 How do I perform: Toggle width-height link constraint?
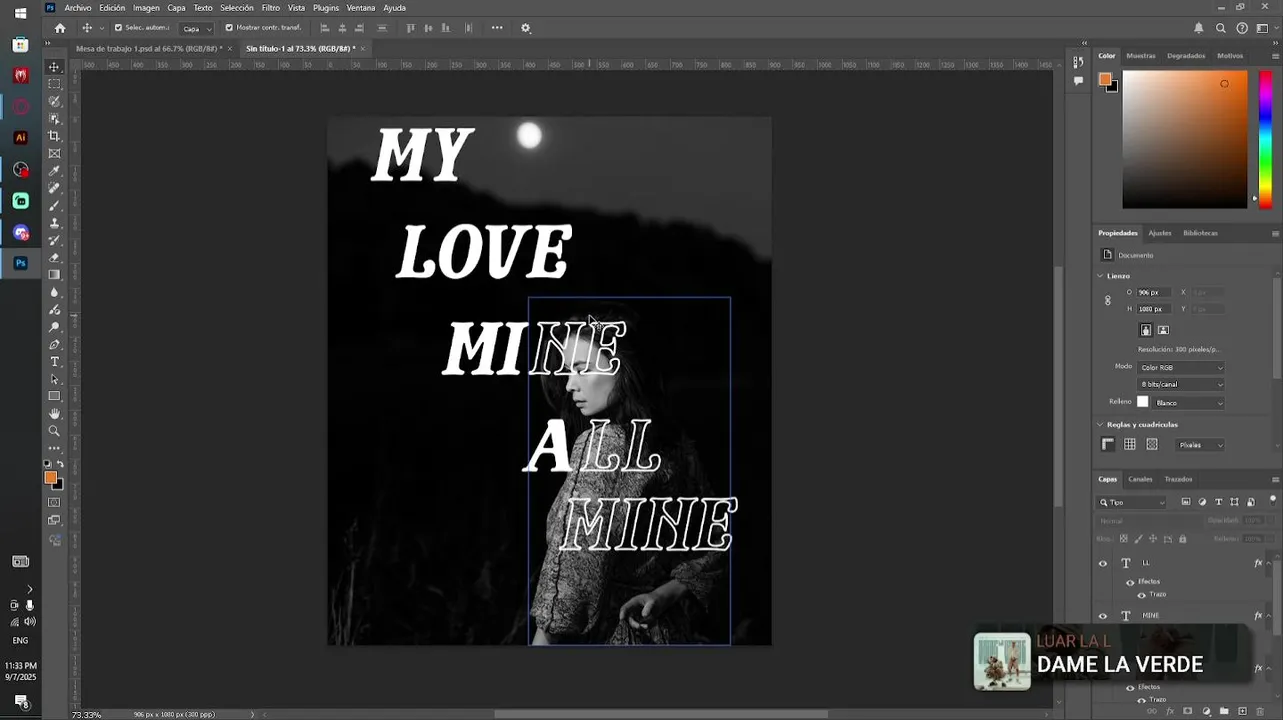[1107, 300]
